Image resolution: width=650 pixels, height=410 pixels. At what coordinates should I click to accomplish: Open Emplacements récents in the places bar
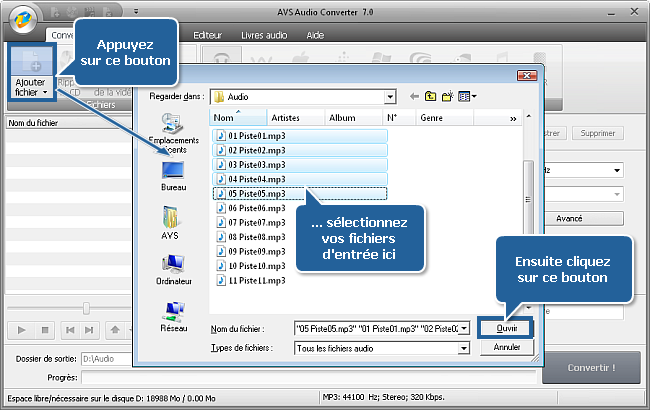click(173, 133)
